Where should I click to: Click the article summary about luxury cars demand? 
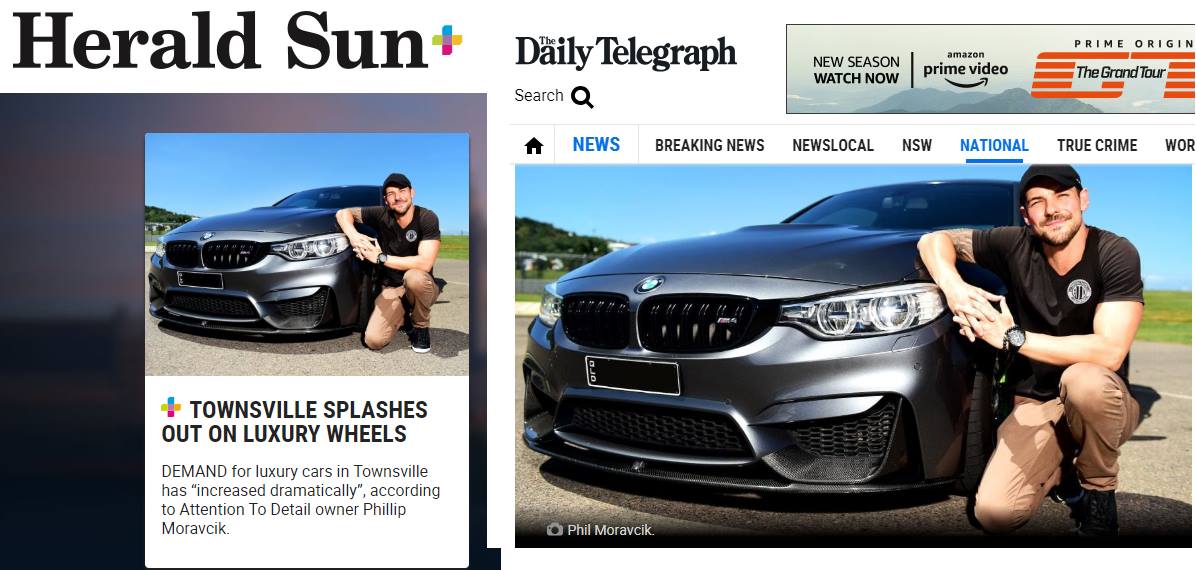(301, 500)
